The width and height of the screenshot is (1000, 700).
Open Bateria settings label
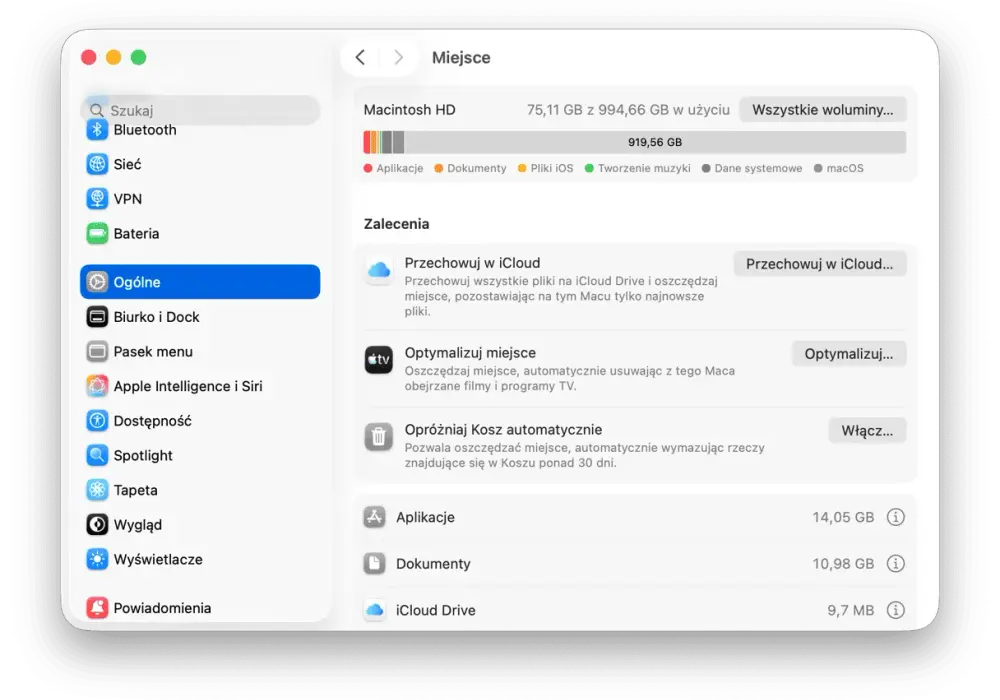(136, 233)
